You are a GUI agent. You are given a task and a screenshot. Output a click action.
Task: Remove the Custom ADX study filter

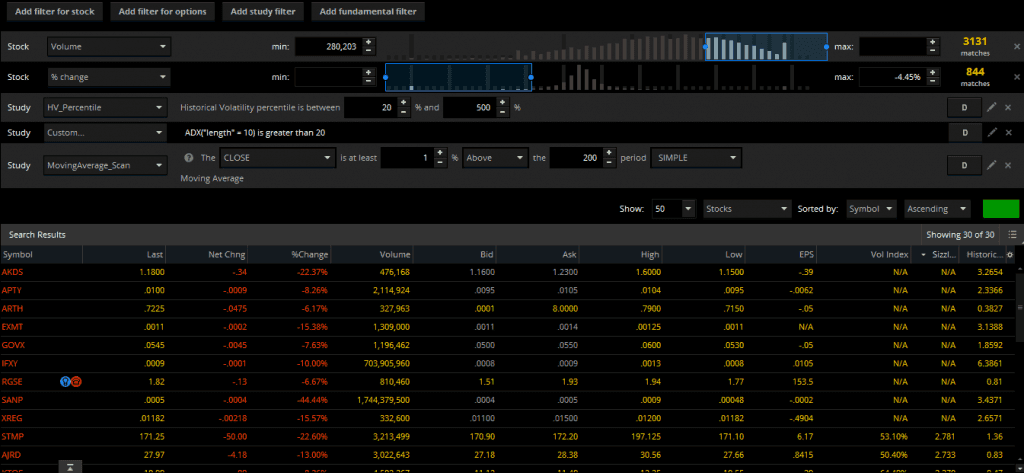click(x=1008, y=133)
